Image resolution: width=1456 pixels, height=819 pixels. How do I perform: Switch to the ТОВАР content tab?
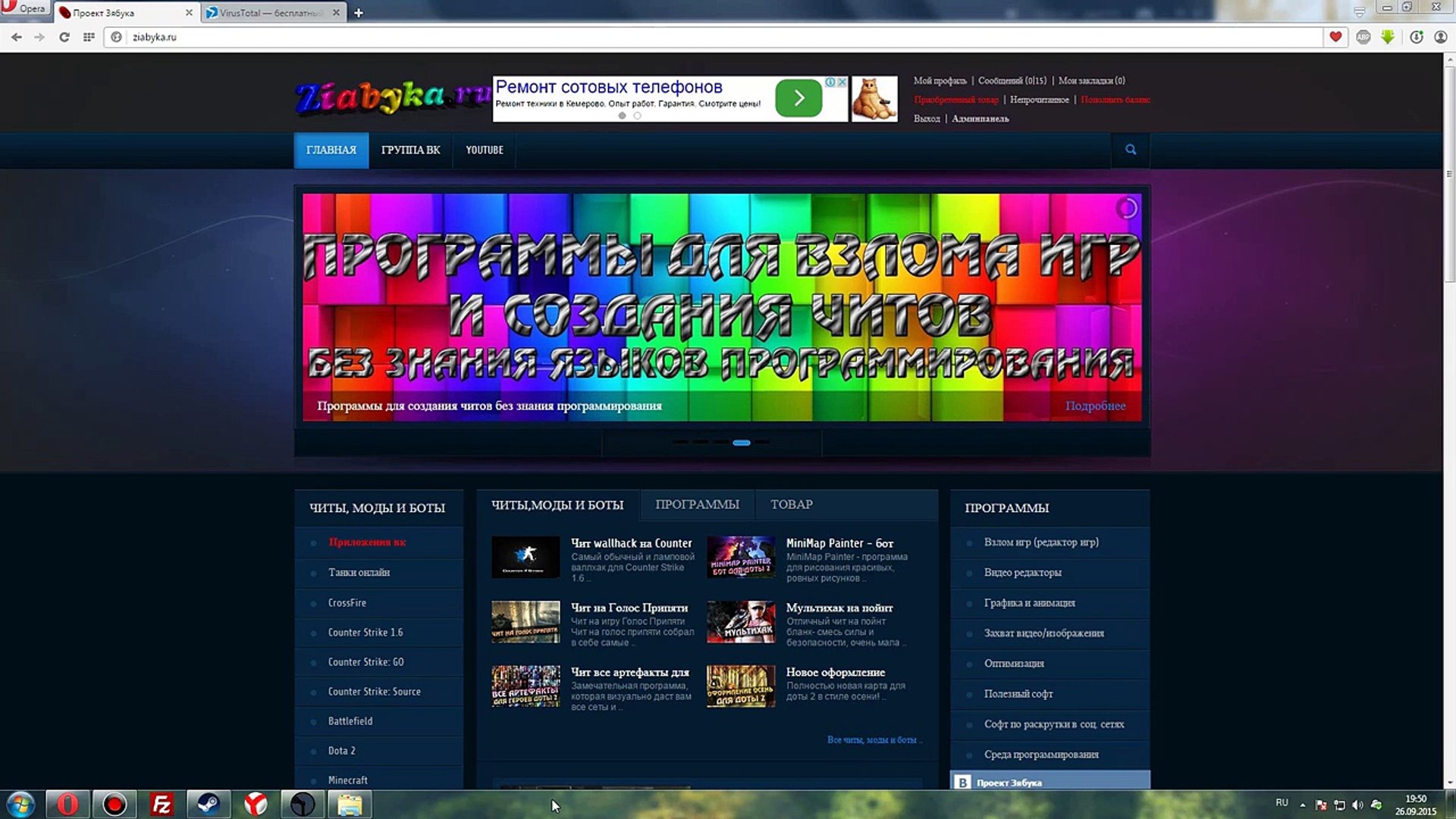[792, 505]
